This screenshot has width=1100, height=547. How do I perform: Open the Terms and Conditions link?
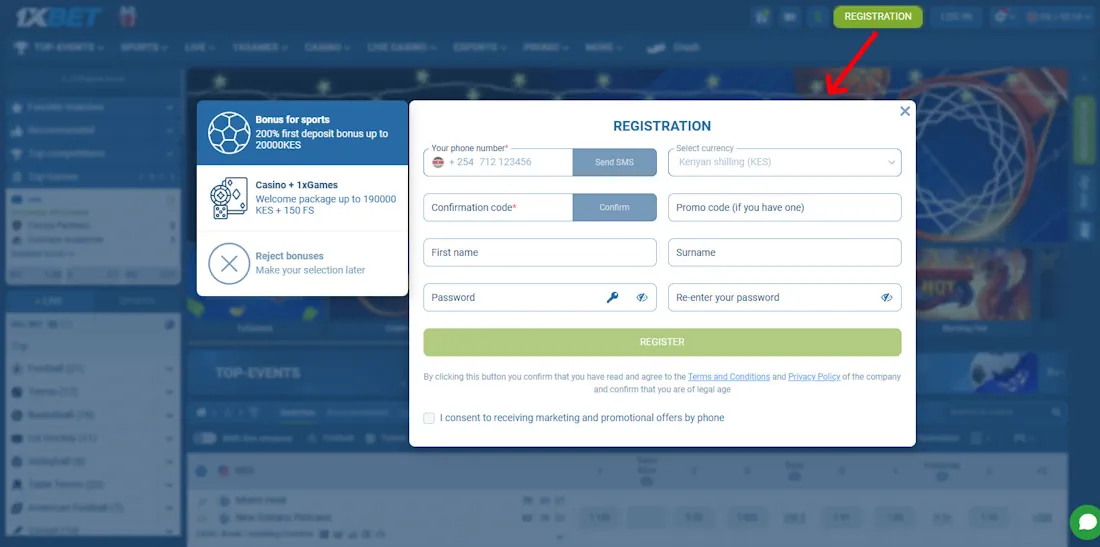(729, 377)
